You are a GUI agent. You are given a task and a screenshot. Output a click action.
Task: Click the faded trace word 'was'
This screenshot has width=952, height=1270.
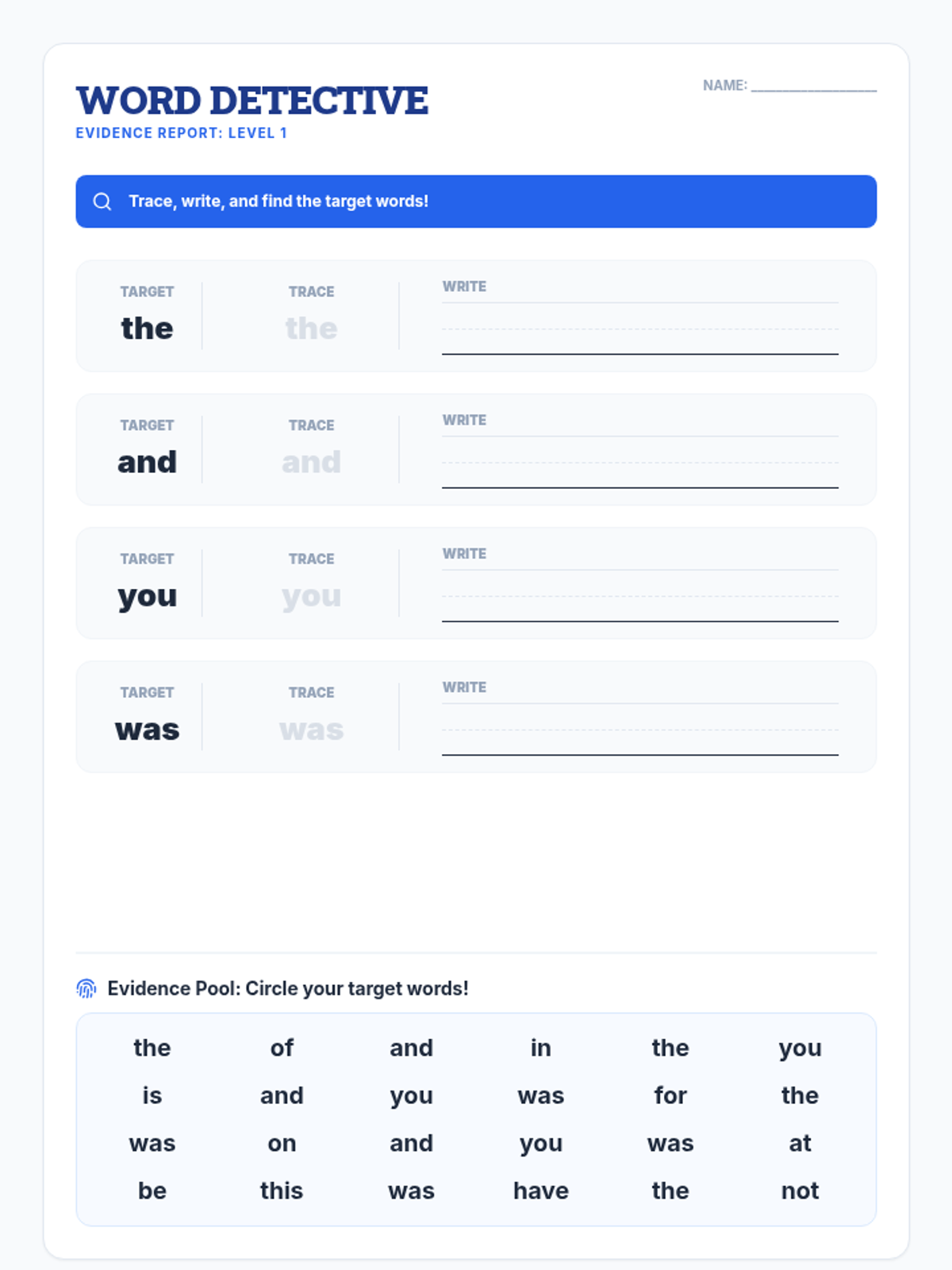pyautogui.click(x=311, y=729)
